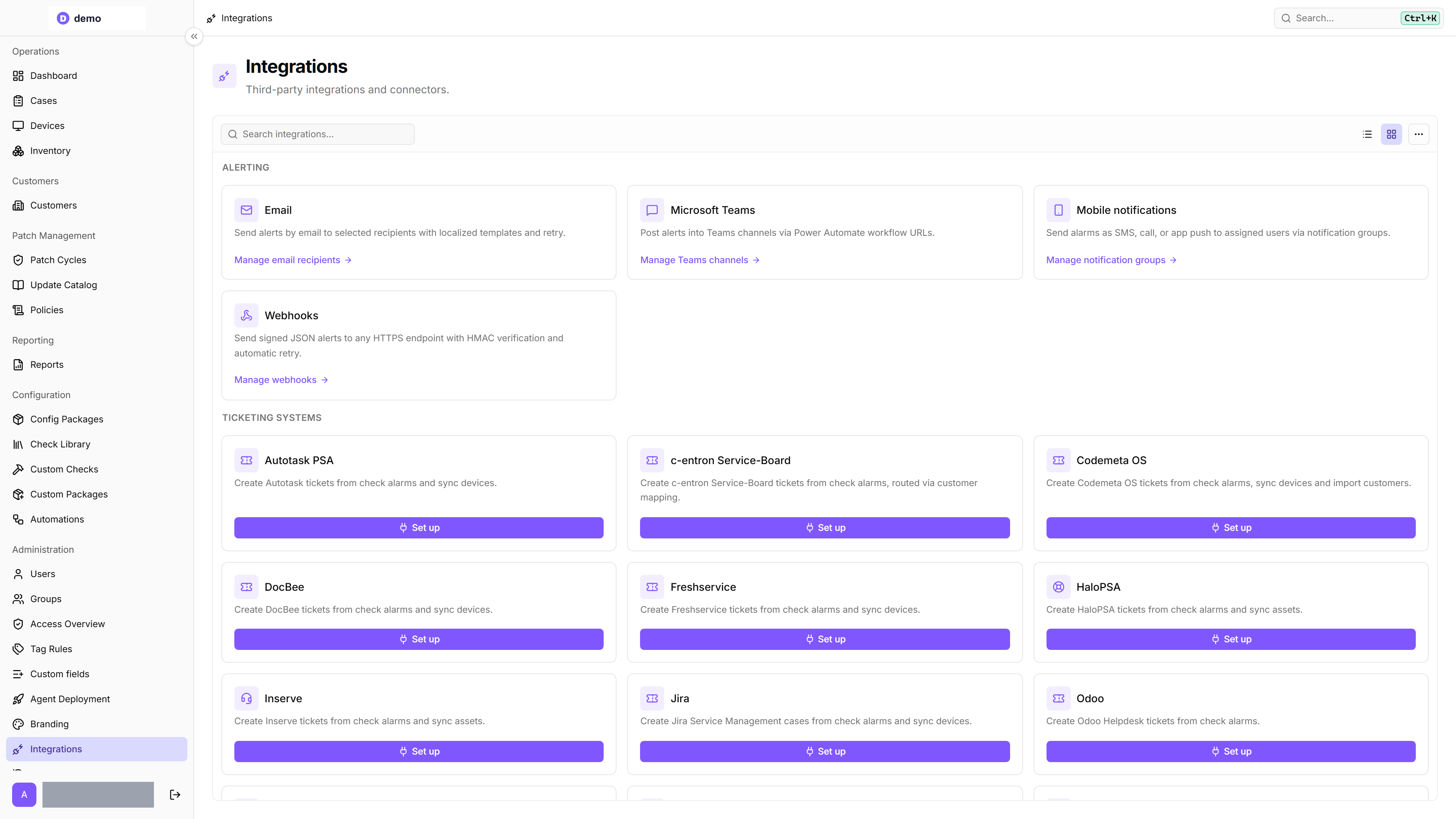Click the Autotask PSA ticket icon
Screen dimensions: 1456x819
coord(246,461)
